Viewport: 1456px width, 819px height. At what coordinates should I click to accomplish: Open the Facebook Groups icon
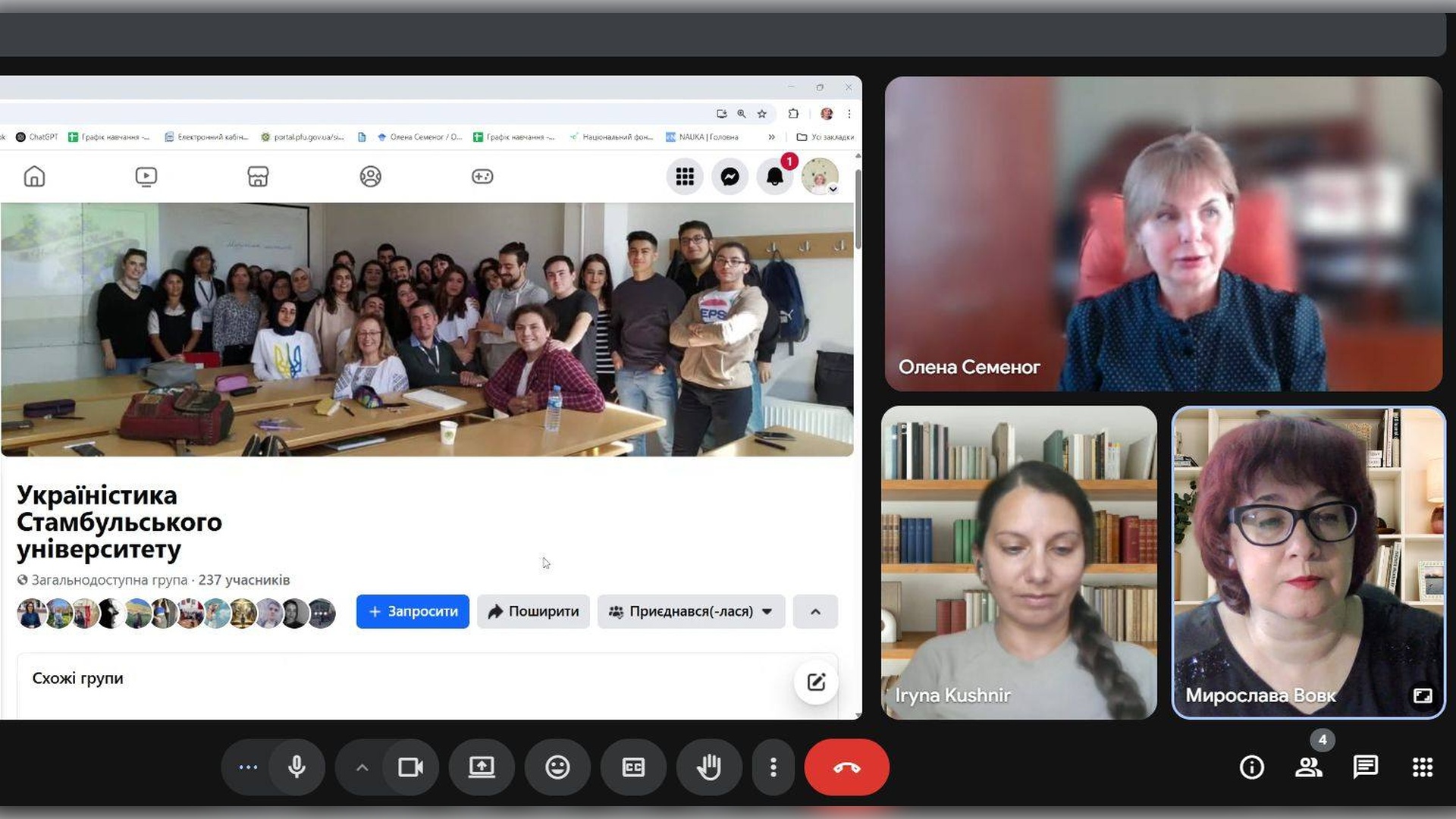pos(370,177)
